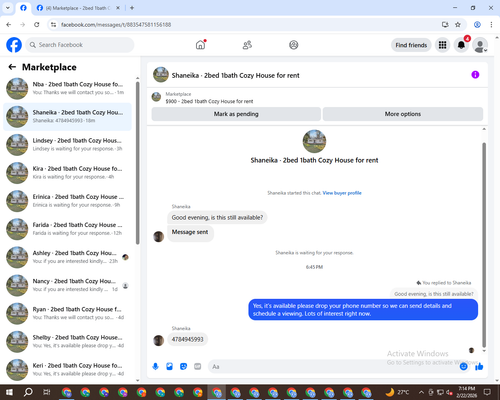Open the Friends icon in top navigation
The height and width of the screenshot is (400, 500).
pos(247,45)
